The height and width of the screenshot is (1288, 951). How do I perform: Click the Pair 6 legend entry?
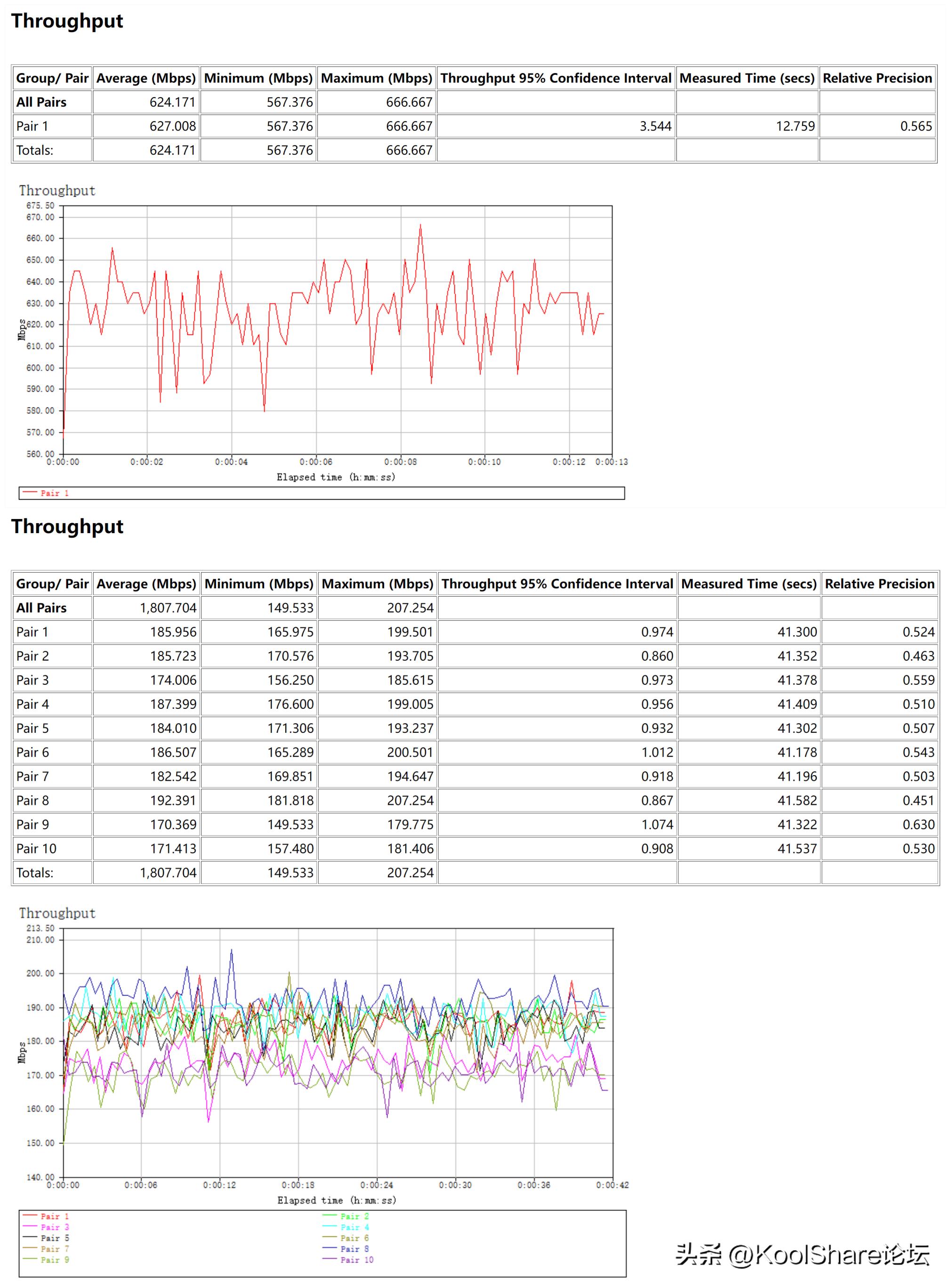click(354, 1238)
